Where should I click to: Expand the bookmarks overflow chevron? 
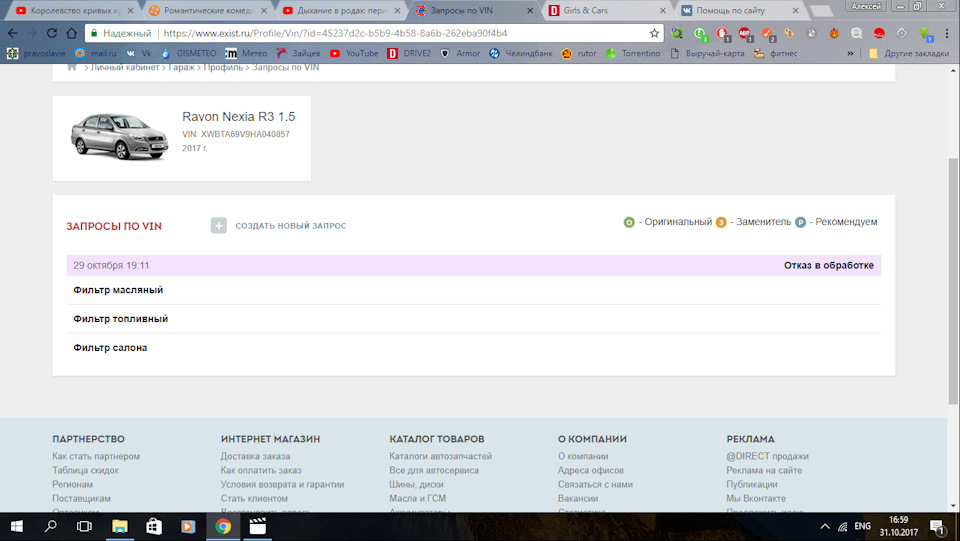(x=850, y=54)
